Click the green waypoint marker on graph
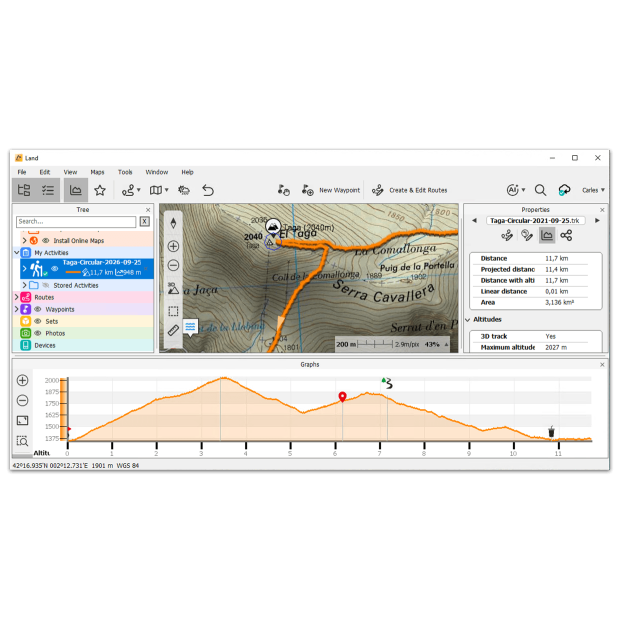Image resolution: width=620 pixels, height=620 pixels. click(x=384, y=380)
